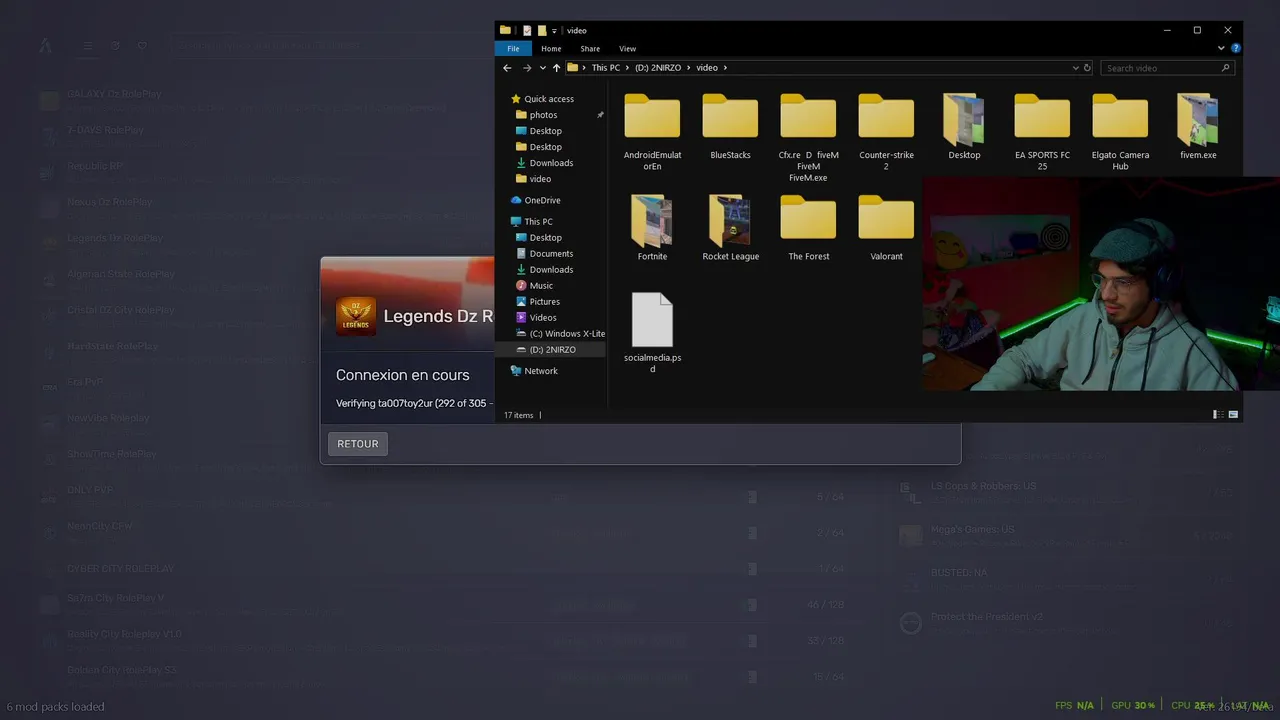Open the EA SPORTS FC 25 folder
Image resolution: width=1280 pixels, height=720 pixels.
point(1042,131)
